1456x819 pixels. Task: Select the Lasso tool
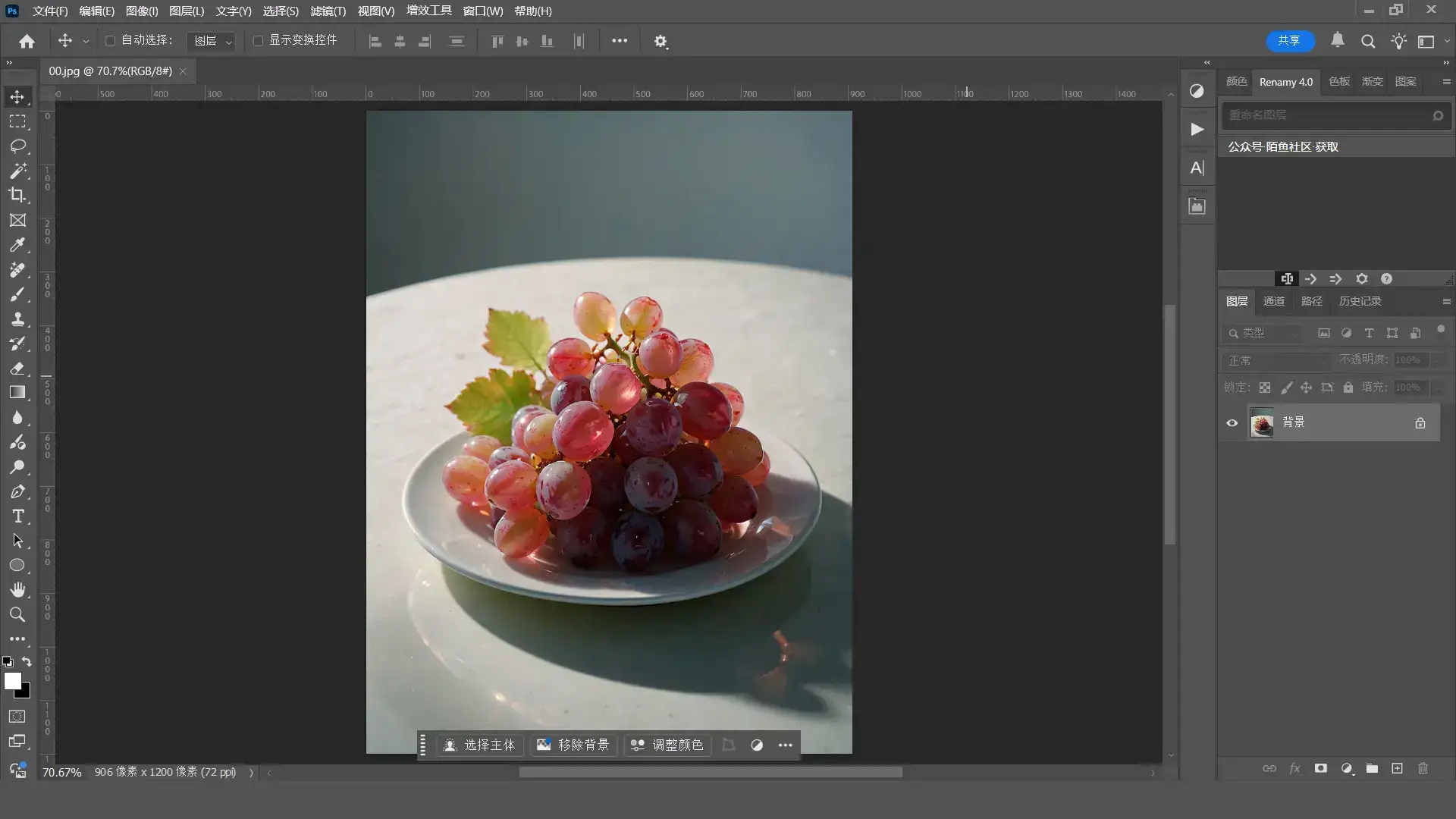[17, 146]
